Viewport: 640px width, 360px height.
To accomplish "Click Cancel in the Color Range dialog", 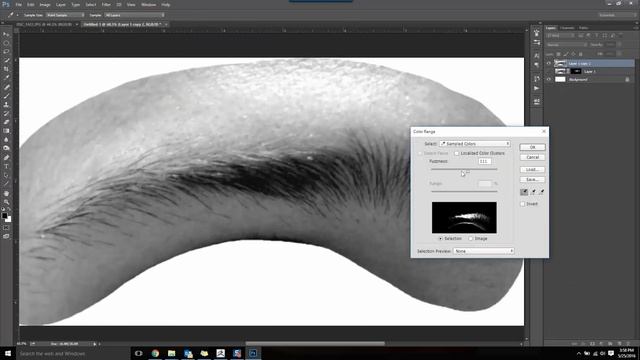I will (x=532, y=157).
